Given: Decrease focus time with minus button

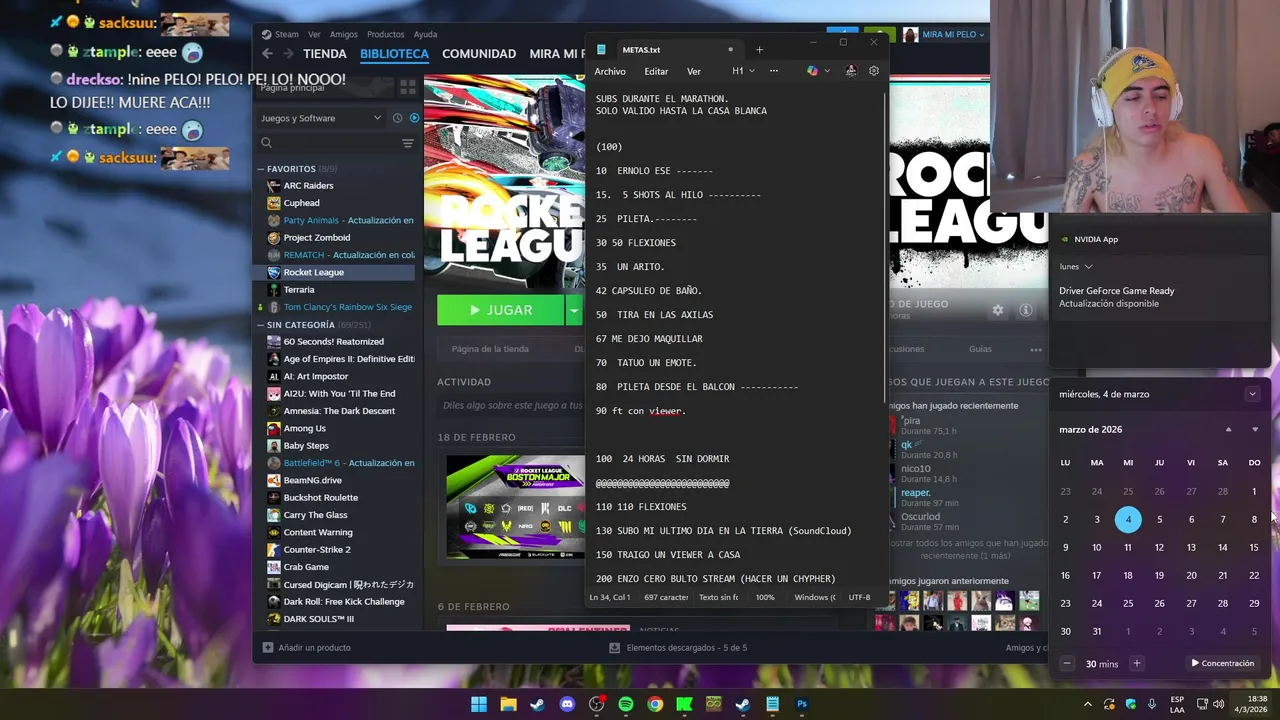Looking at the screenshot, I should coord(1067,663).
